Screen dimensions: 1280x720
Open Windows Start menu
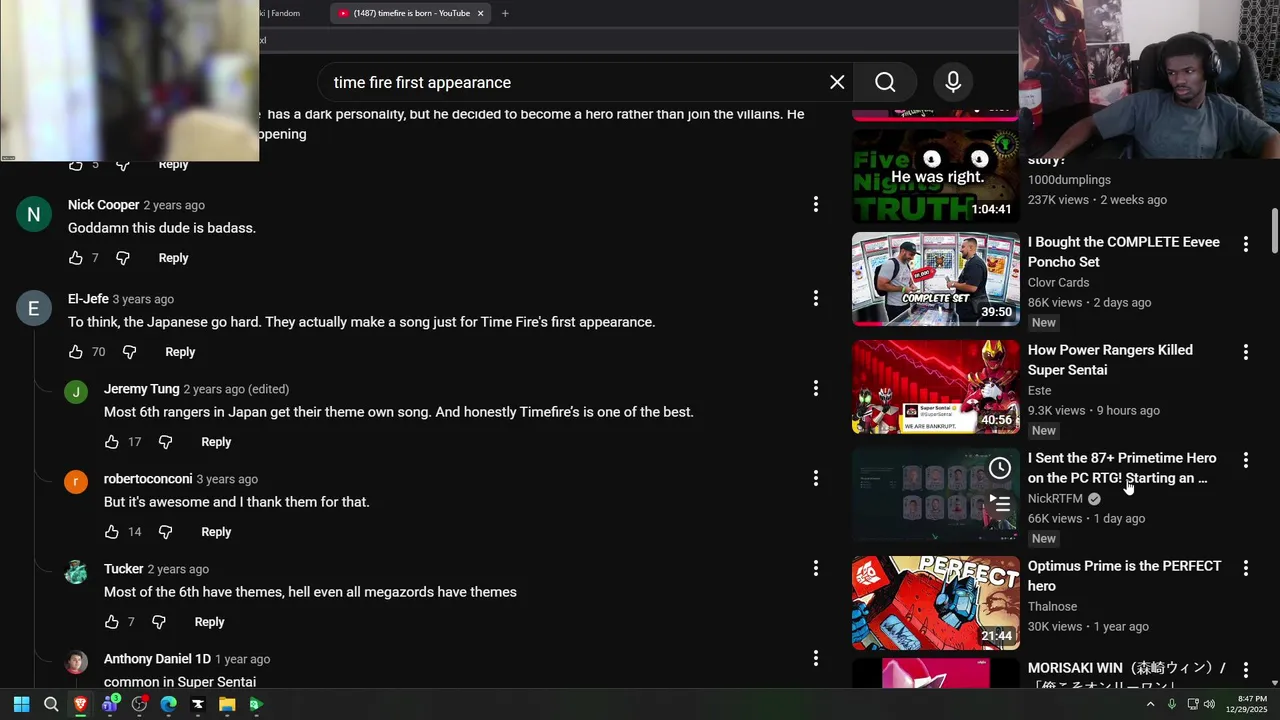pyautogui.click(x=21, y=704)
